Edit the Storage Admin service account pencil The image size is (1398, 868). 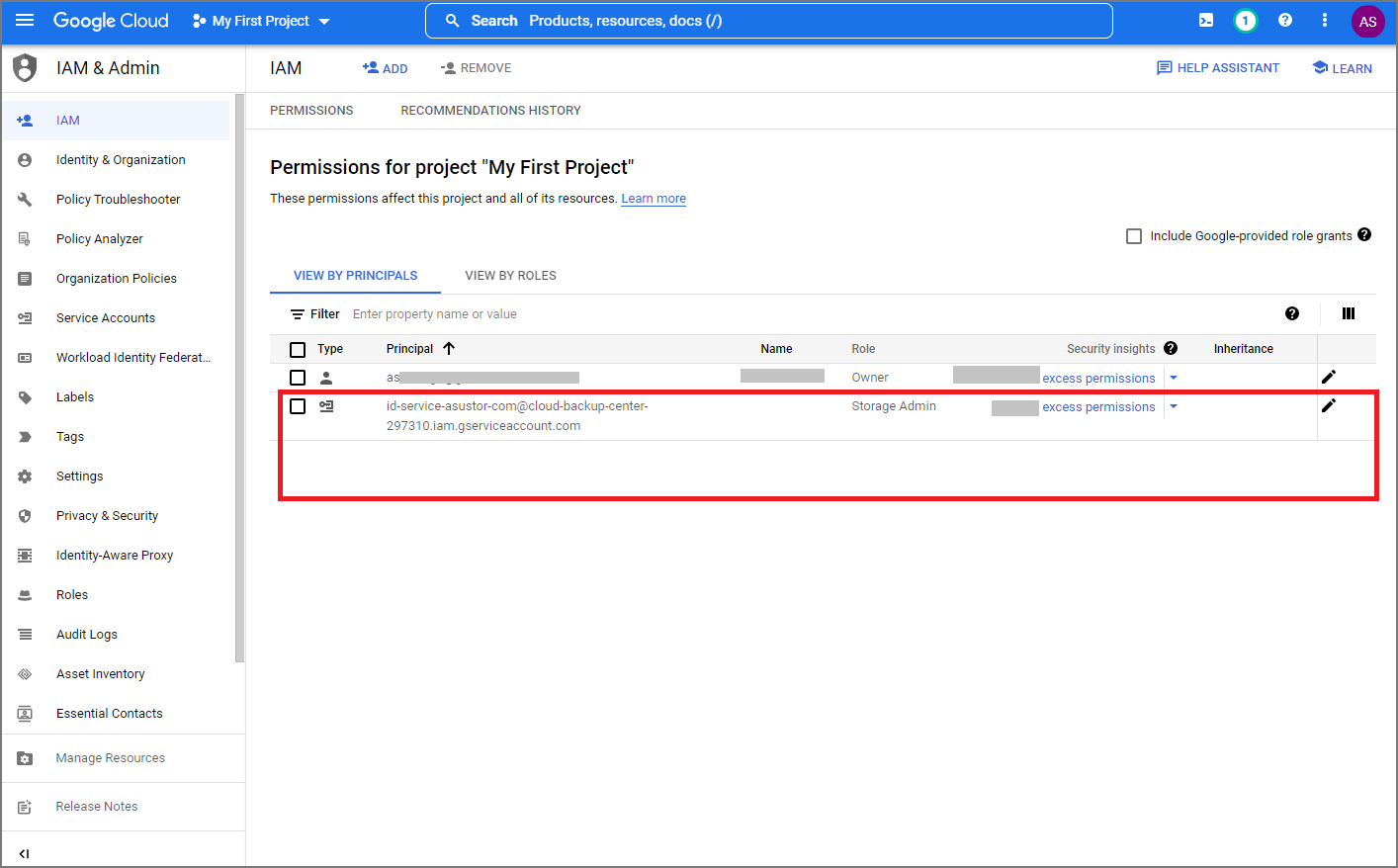(1329, 405)
